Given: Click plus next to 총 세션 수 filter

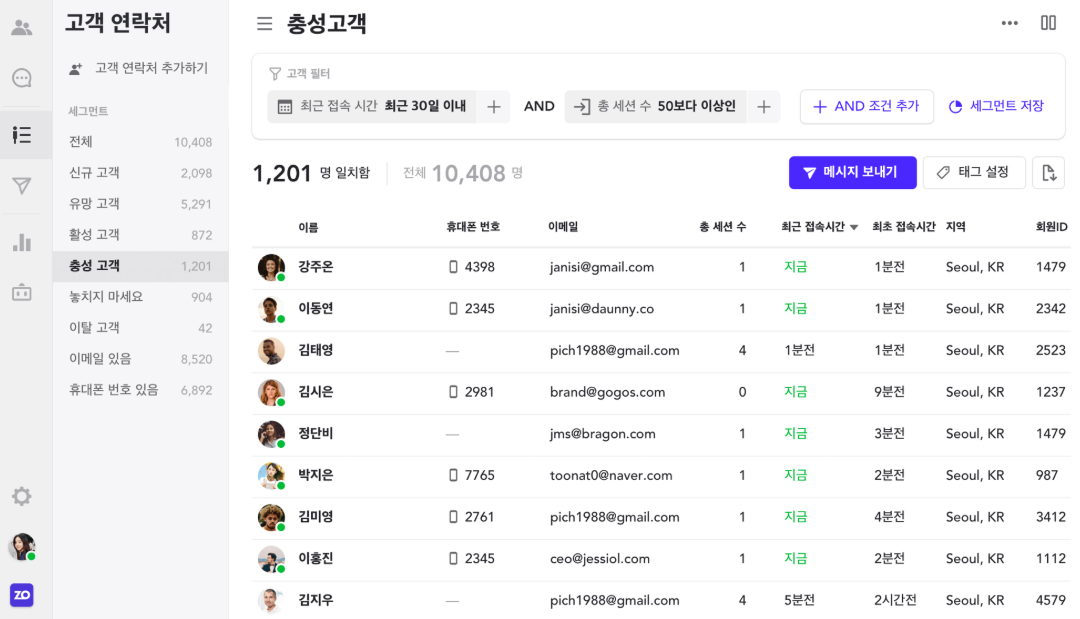Looking at the screenshot, I should tap(763, 107).
